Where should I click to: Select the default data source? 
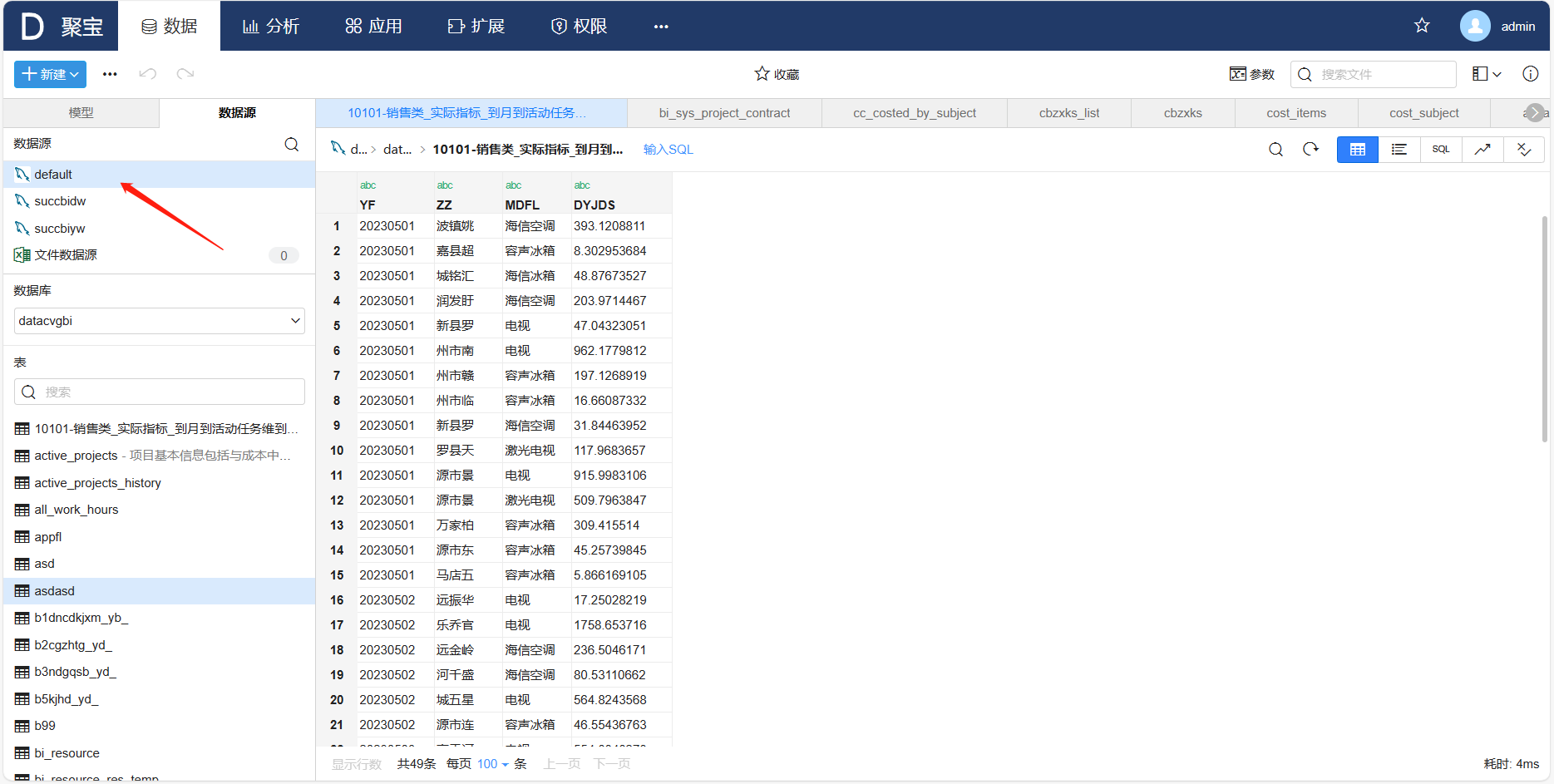(160, 174)
